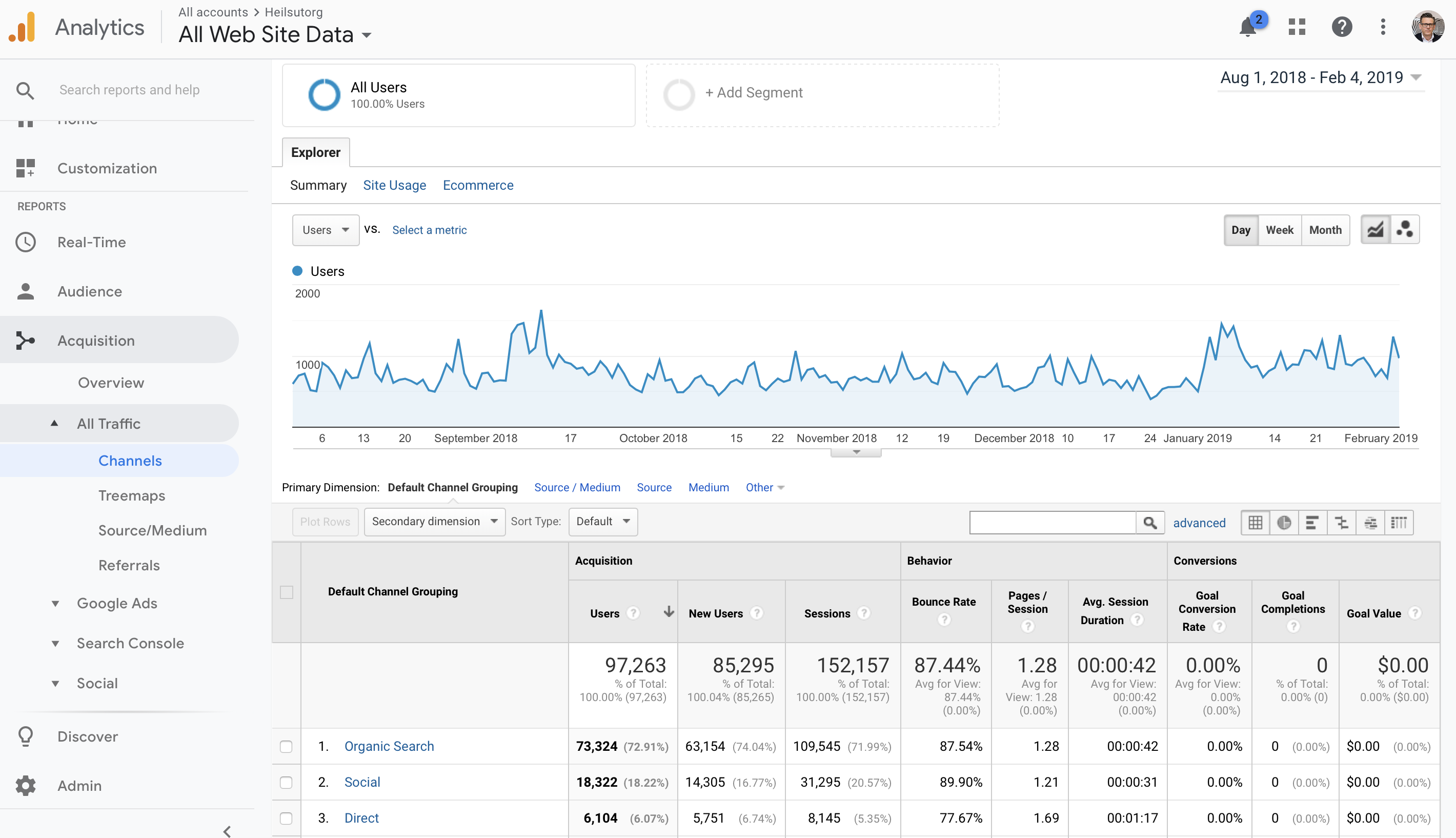Switch to motion chart view
The width and height of the screenshot is (1456, 838).
coord(1405,230)
